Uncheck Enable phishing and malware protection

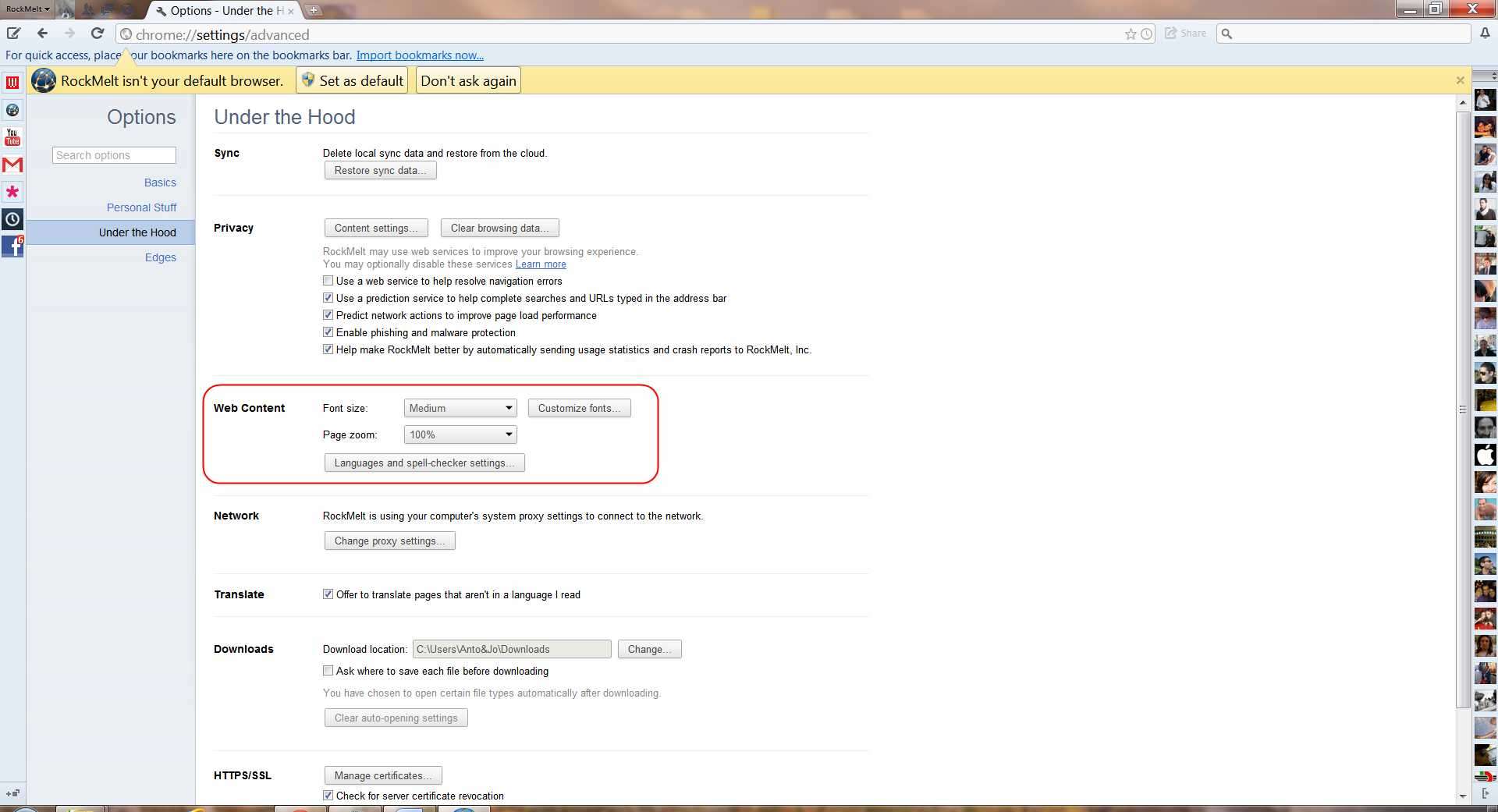pyautogui.click(x=328, y=332)
